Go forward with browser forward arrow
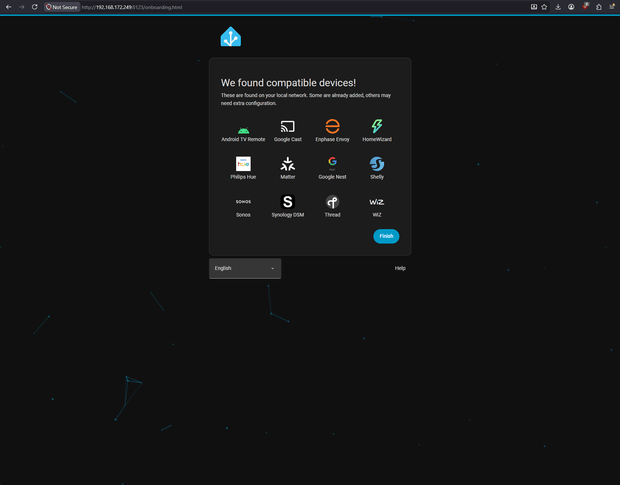This screenshot has height=485, width=620. tap(21, 7)
